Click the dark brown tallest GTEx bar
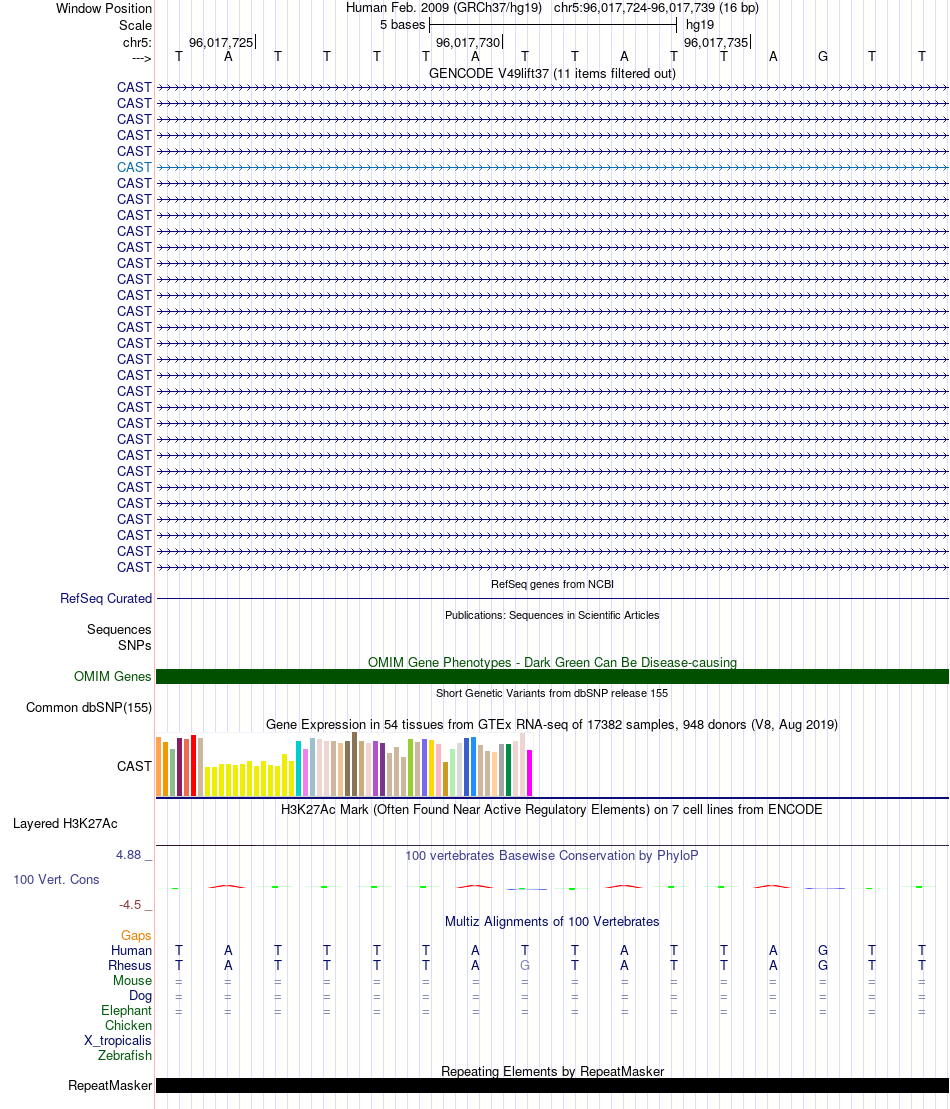Viewport: 950px width, 1109px height. tap(354, 765)
